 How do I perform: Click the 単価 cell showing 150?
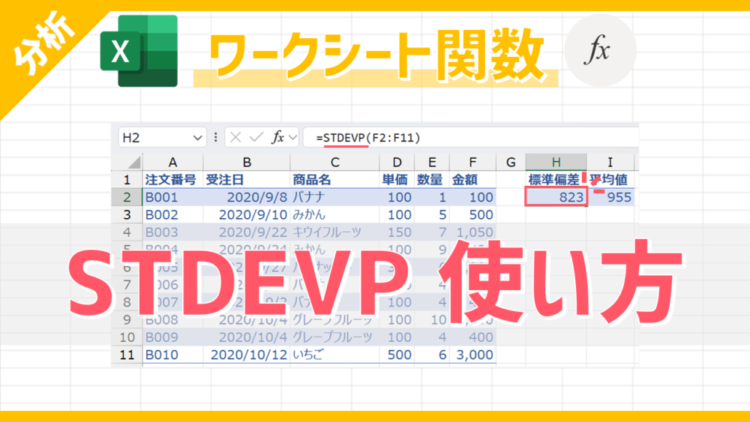point(397,232)
